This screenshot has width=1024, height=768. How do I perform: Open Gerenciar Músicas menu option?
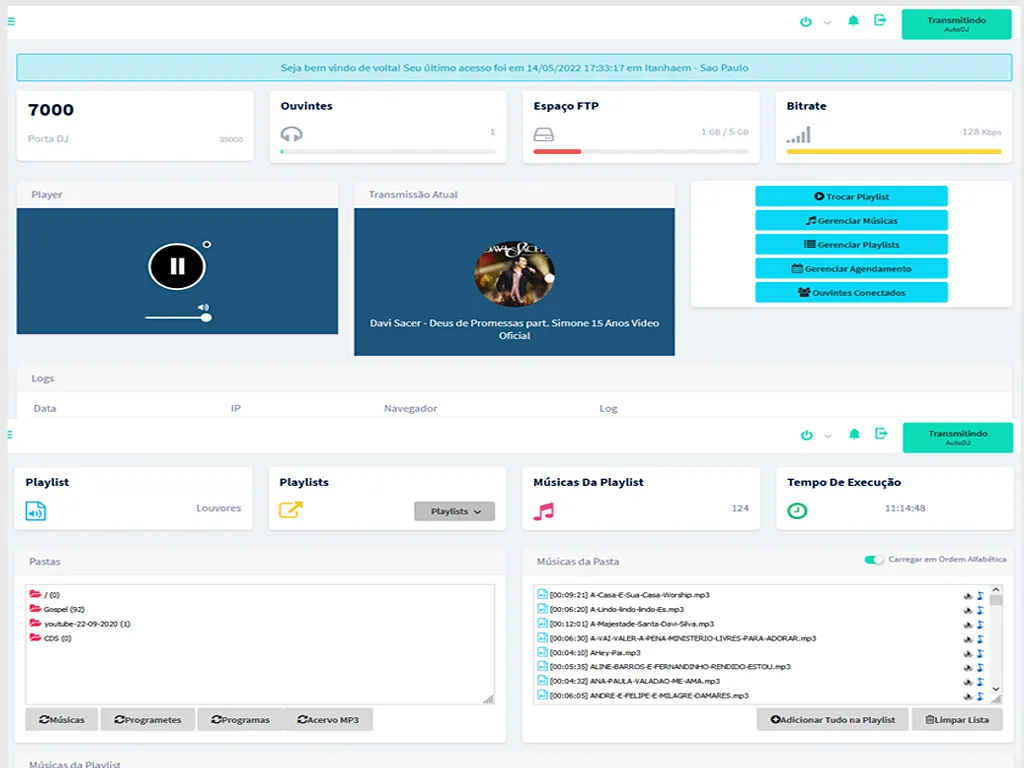click(851, 221)
